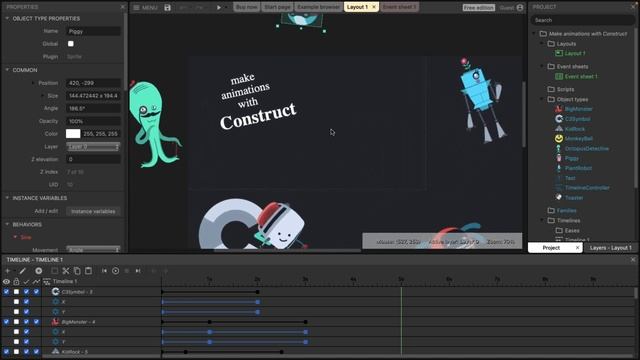
Task: Preview the project with the play icon
Action: pyautogui.click(x=219, y=7)
